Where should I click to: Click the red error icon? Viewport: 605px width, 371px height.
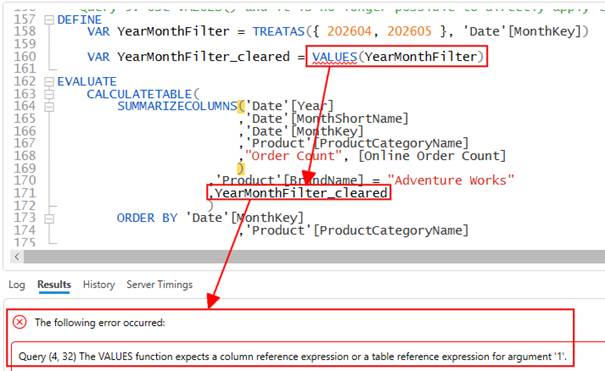20,322
